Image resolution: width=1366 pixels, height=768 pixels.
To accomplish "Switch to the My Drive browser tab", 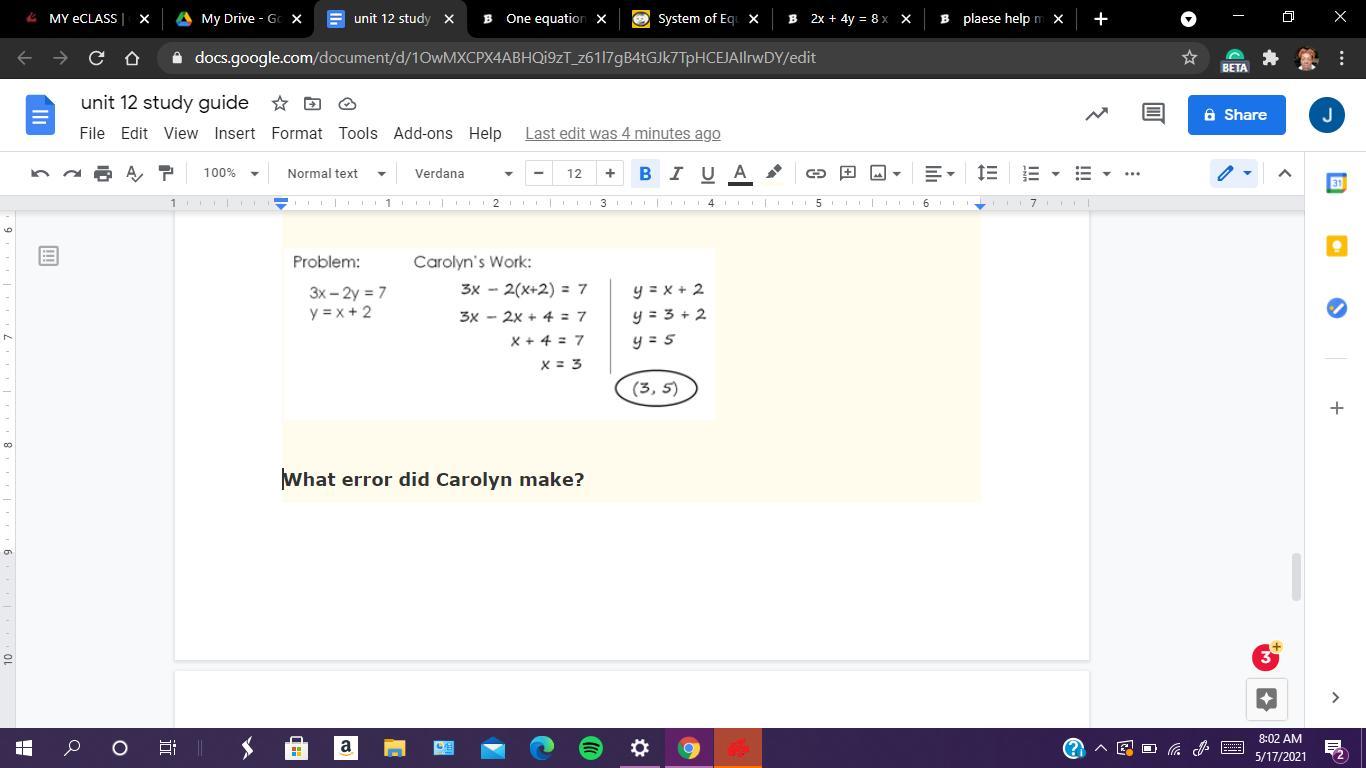I will [237, 18].
